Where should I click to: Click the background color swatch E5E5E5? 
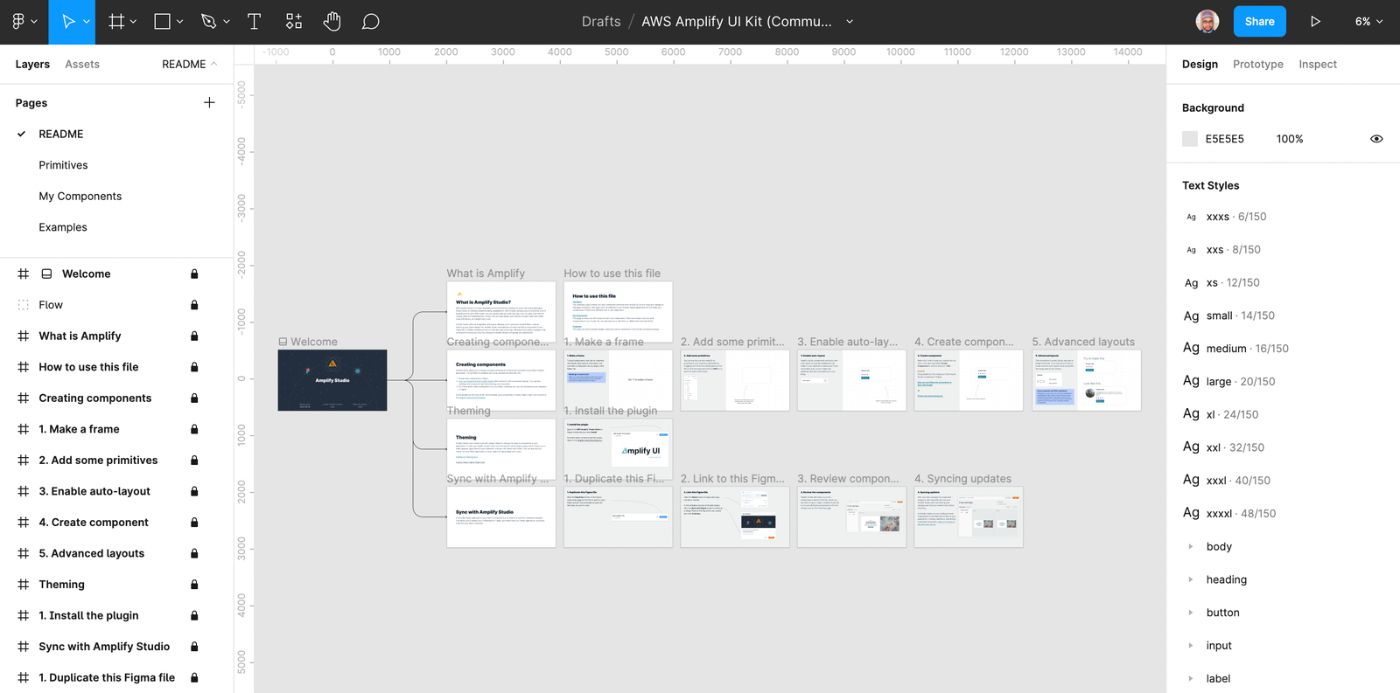[x=1190, y=139]
